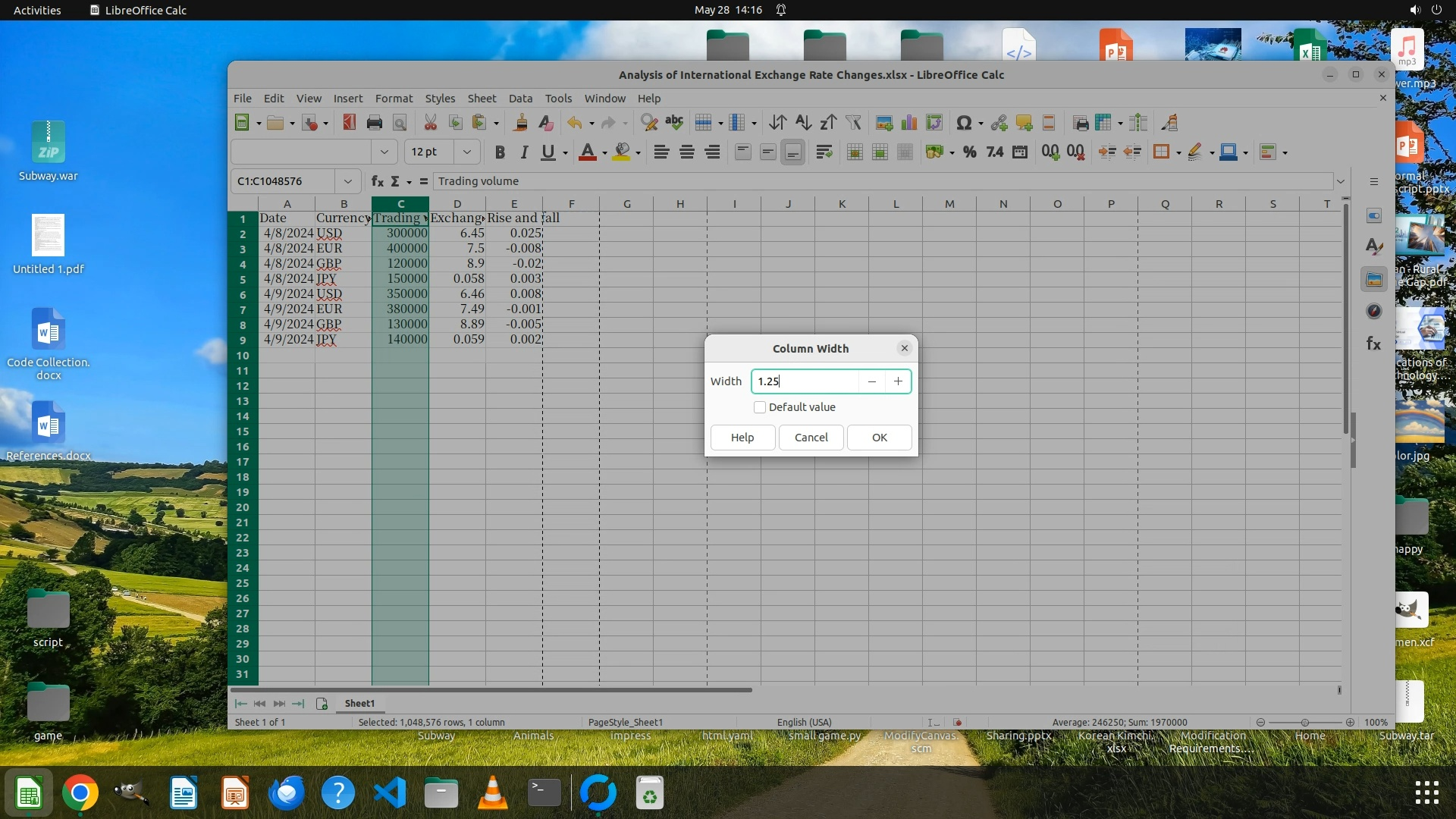The image size is (1456, 819).
Task: Open the Sidebar Navigator compass icon
Action: click(x=1374, y=312)
